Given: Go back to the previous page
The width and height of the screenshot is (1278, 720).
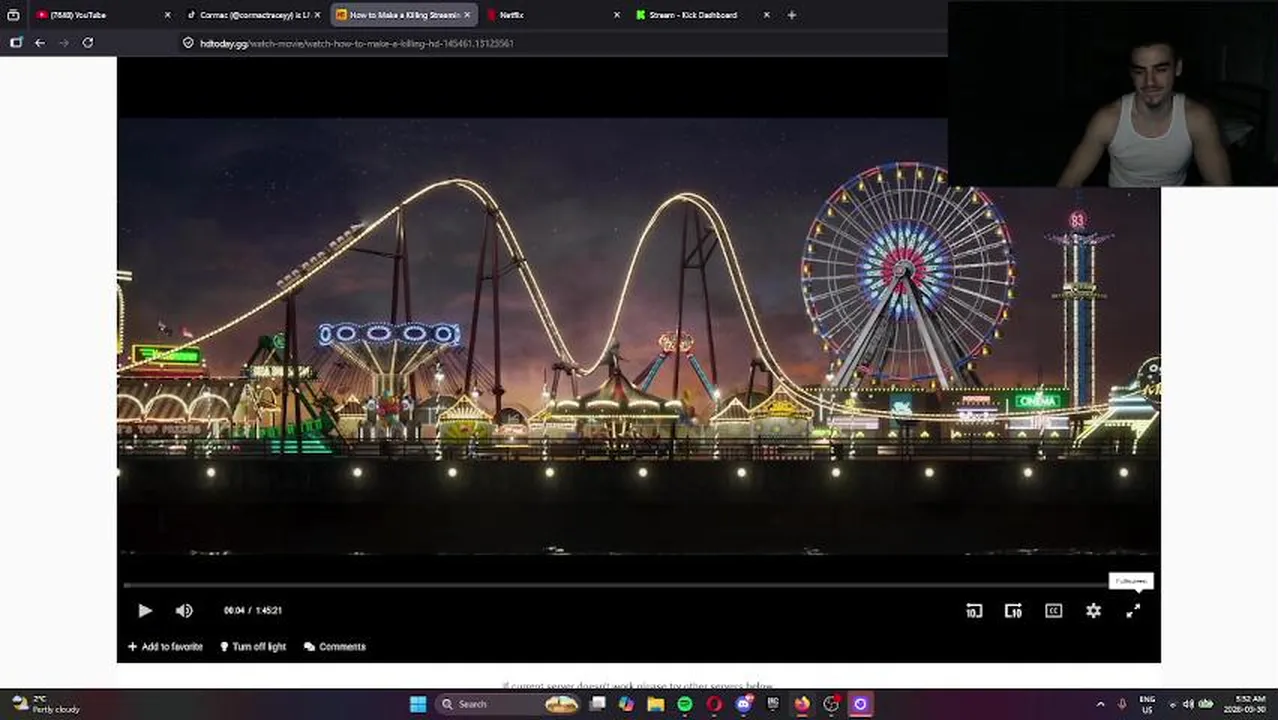Looking at the screenshot, I should [39, 43].
